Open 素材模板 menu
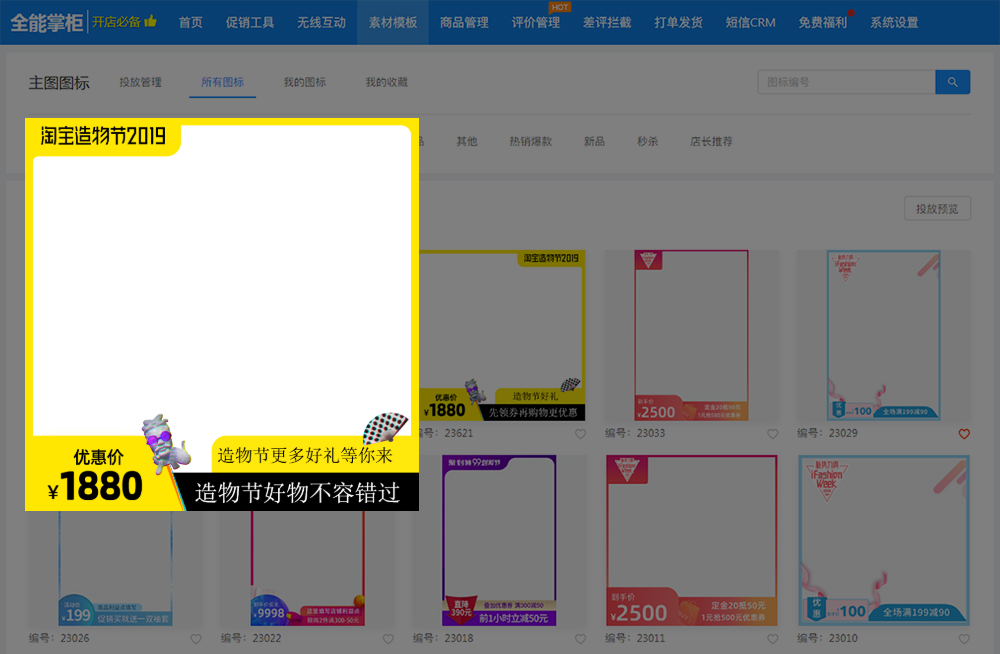1000x654 pixels. [x=393, y=22]
